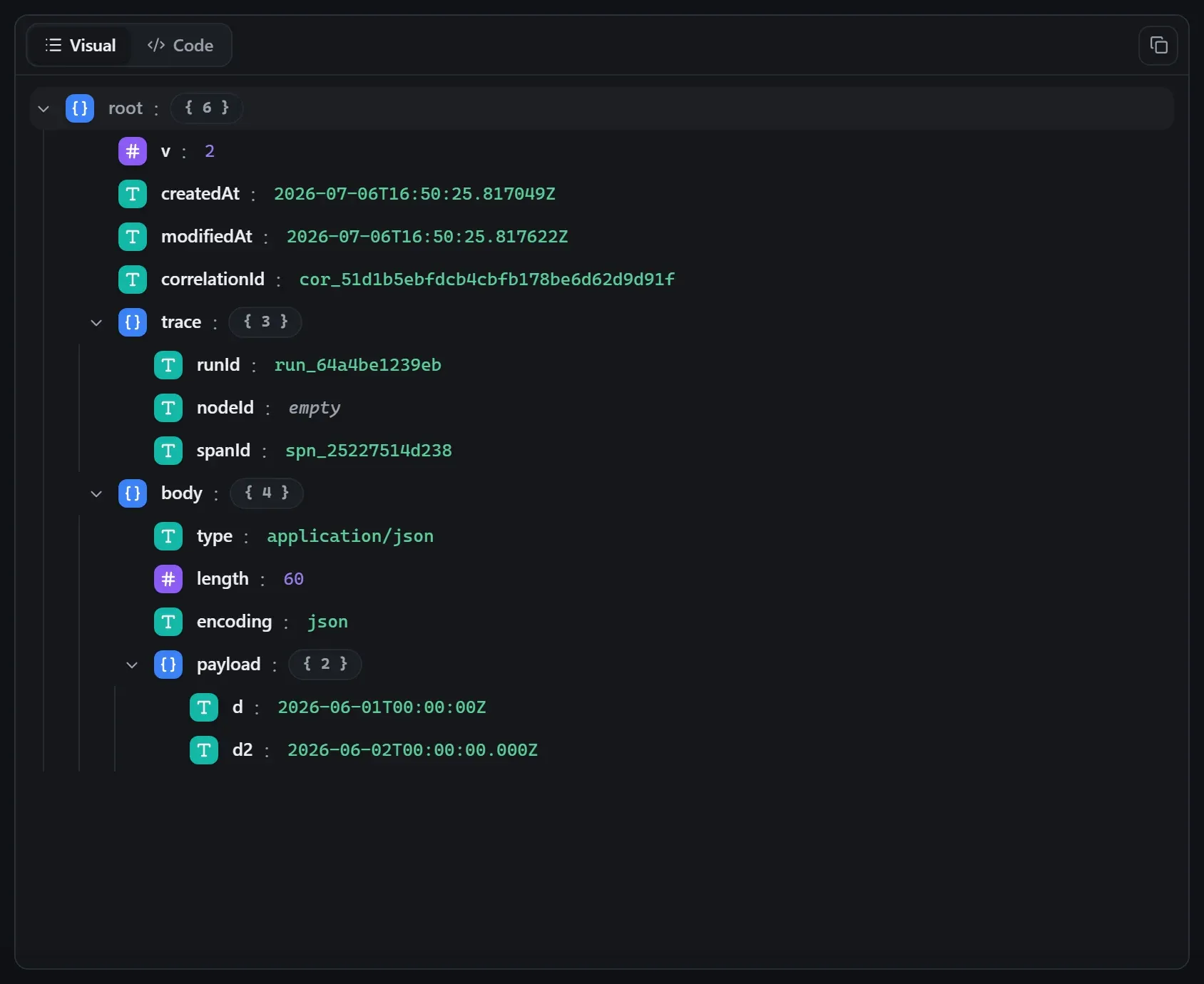Click the createdAt key label
1204x984 pixels.
(200, 194)
